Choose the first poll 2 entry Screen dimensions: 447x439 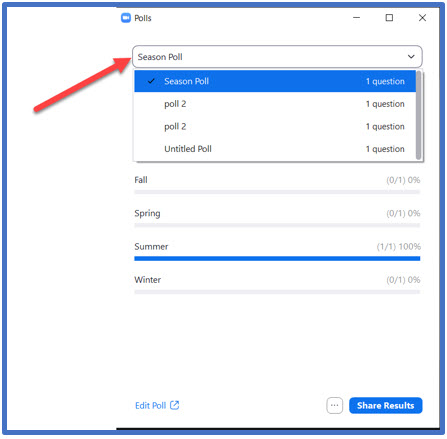275,104
